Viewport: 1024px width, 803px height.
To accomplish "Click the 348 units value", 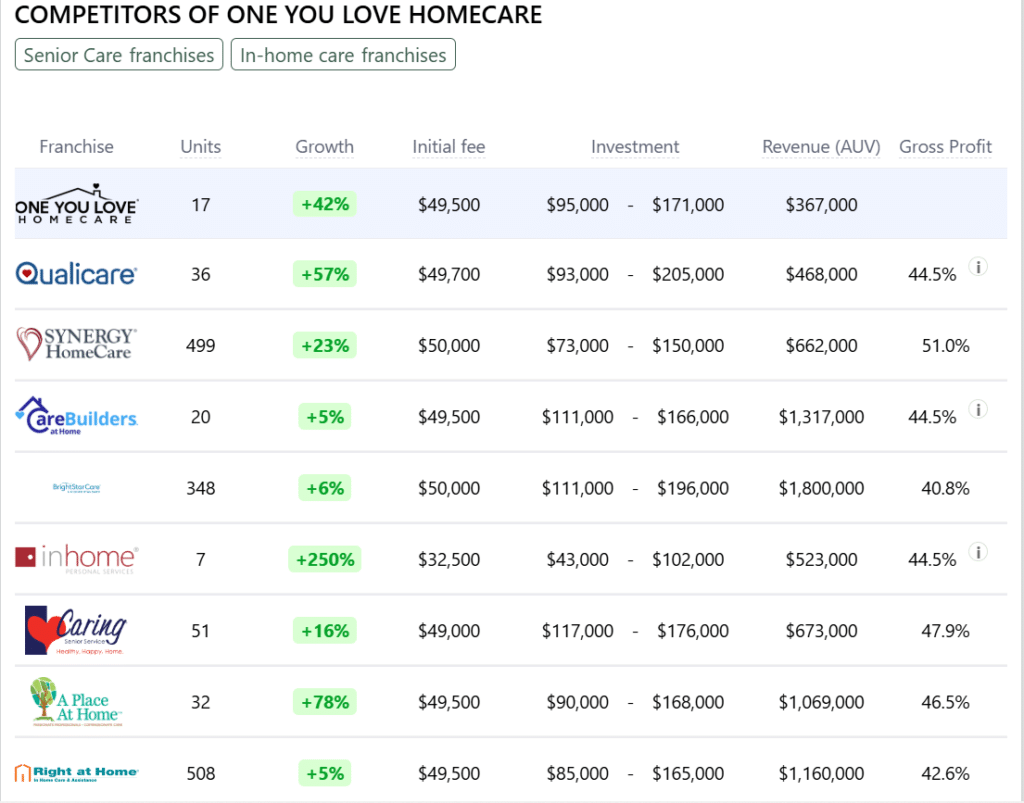I will 200,488.
